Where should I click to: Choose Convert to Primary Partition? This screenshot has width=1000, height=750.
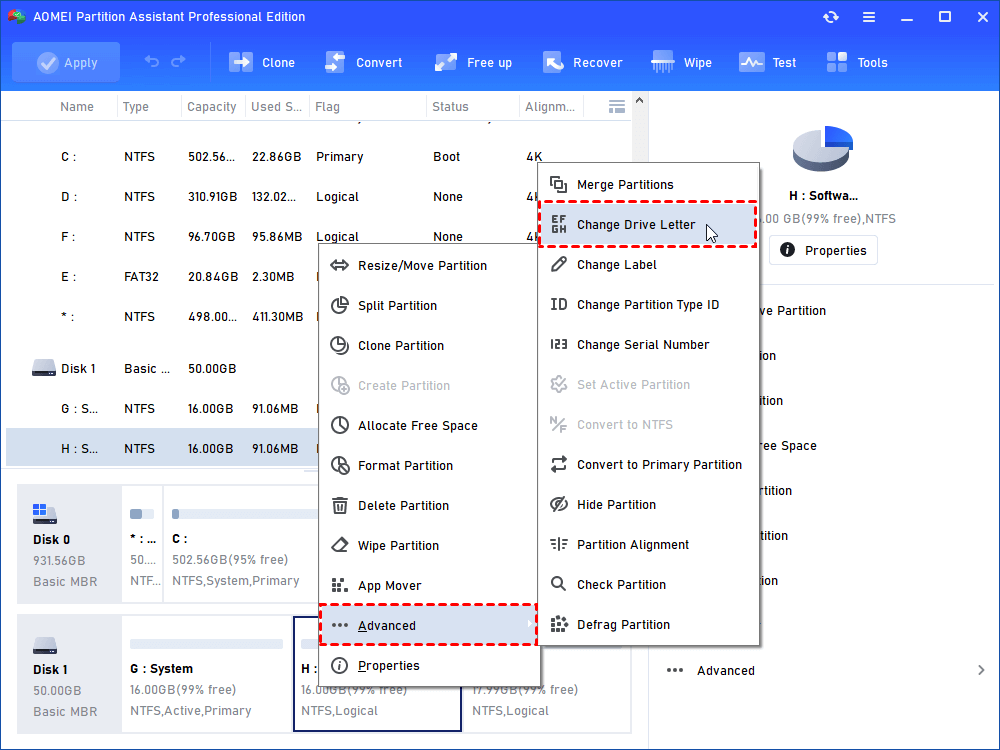tap(649, 464)
